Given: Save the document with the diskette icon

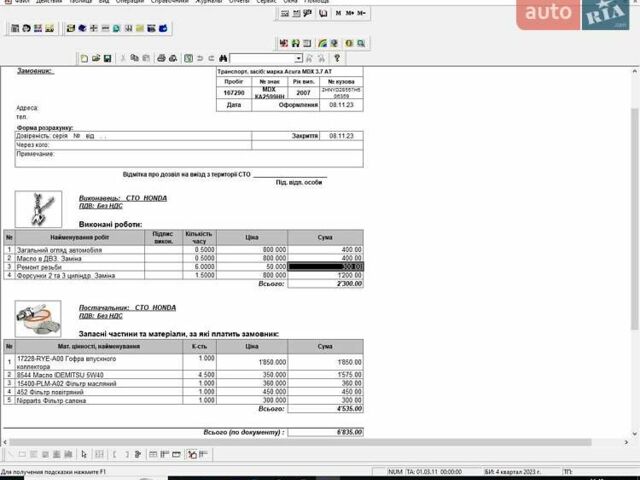Looking at the screenshot, I should click(107, 59).
